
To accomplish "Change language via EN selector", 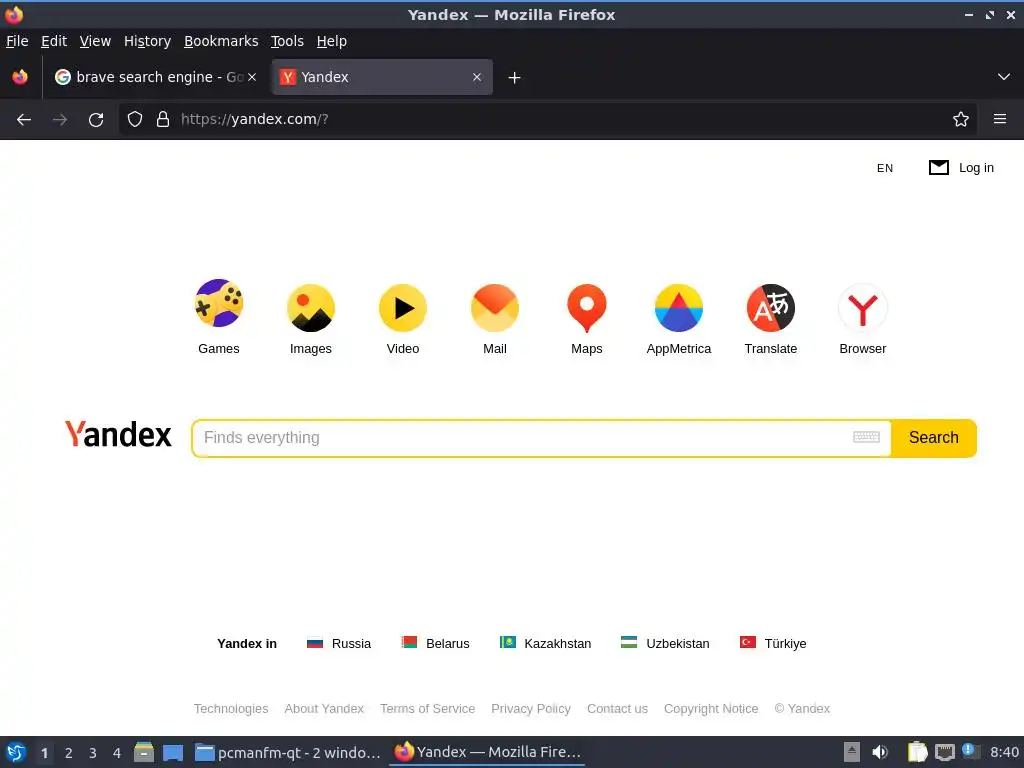I will coord(885,168).
